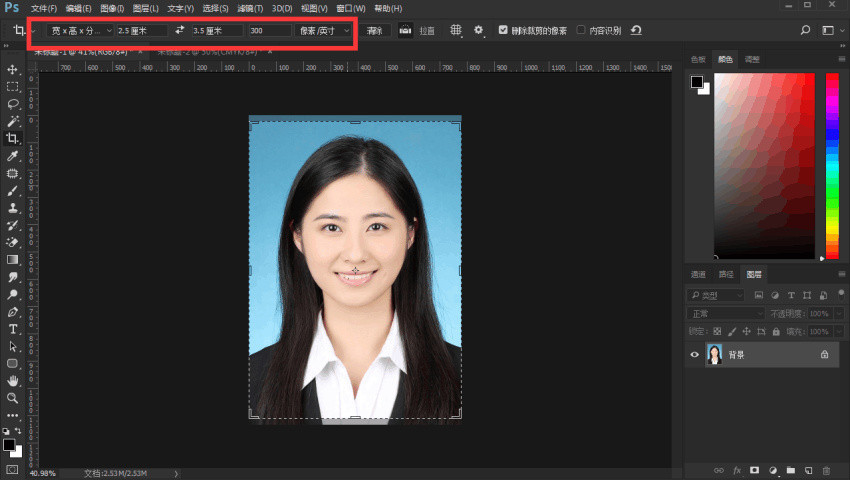Enable the 内容识别 checkbox
The image size is (850, 480).
coord(581,30)
